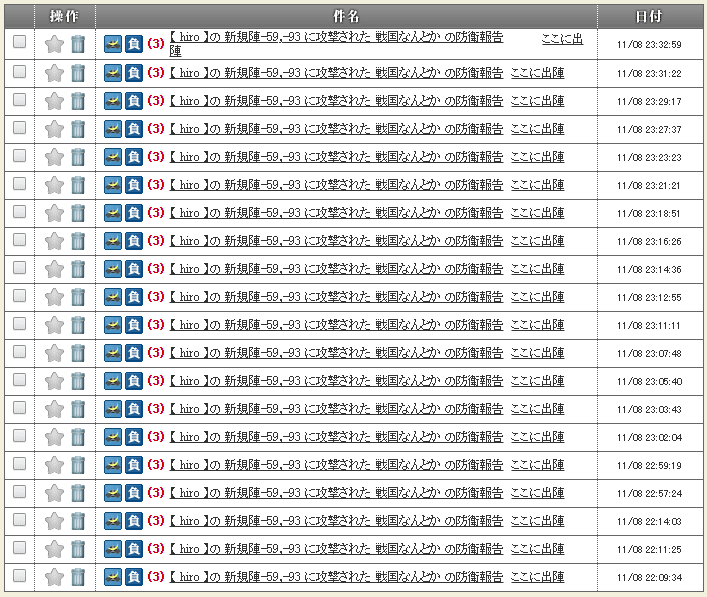
Task: Trash the report dated 11/08 23:29:17
Action: [x=78, y=101]
